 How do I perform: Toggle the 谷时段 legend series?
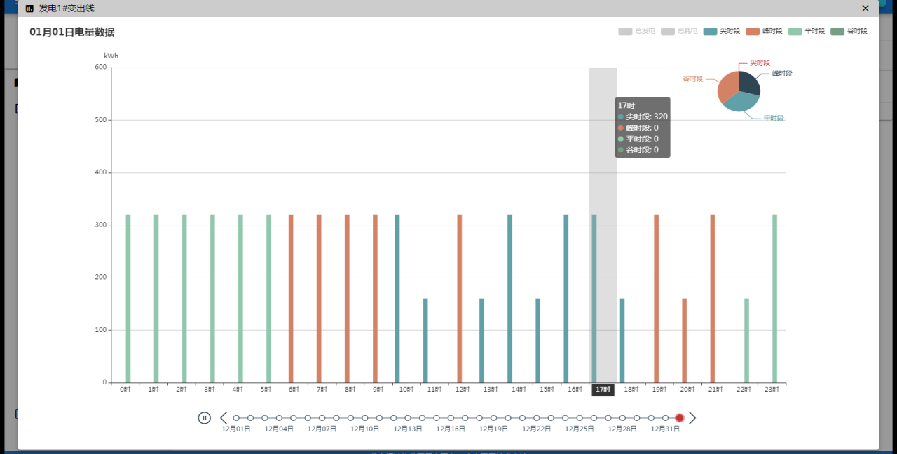(849, 31)
